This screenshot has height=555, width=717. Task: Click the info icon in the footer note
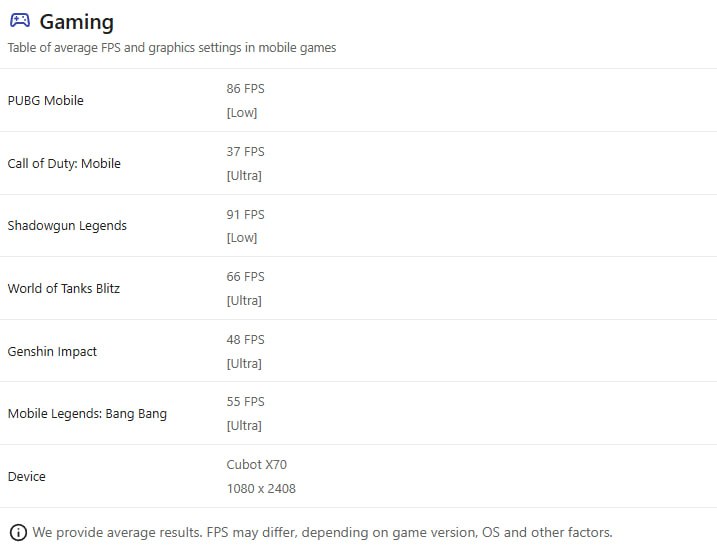point(18,532)
